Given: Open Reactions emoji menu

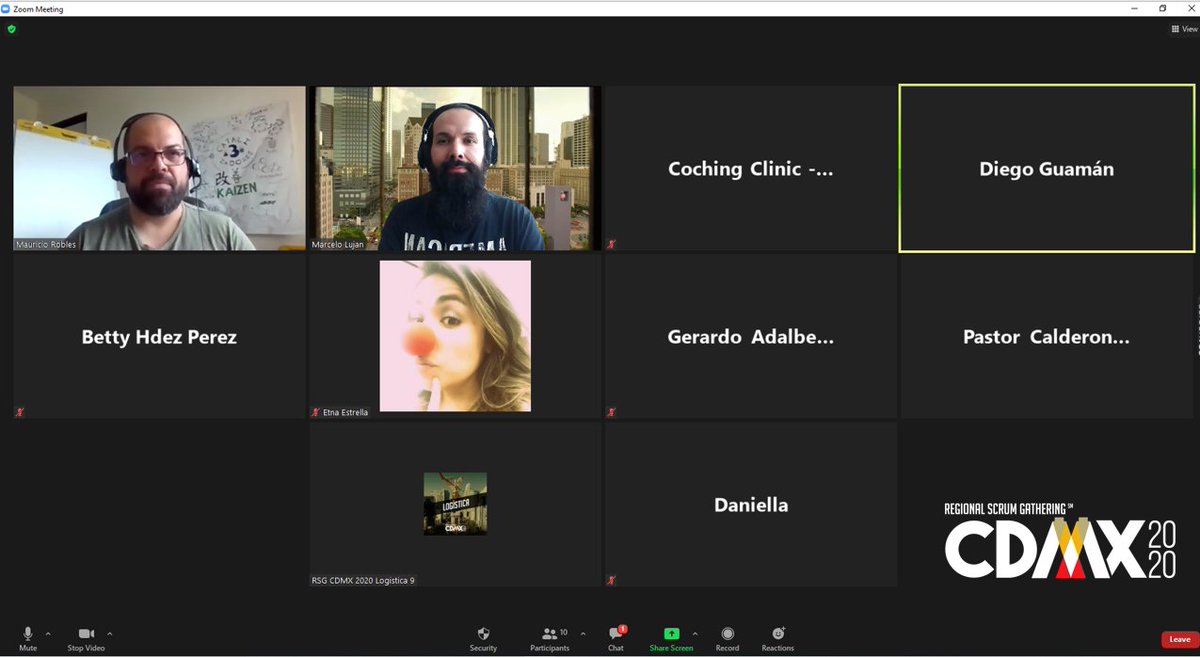Looking at the screenshot, I should point(778,639).
